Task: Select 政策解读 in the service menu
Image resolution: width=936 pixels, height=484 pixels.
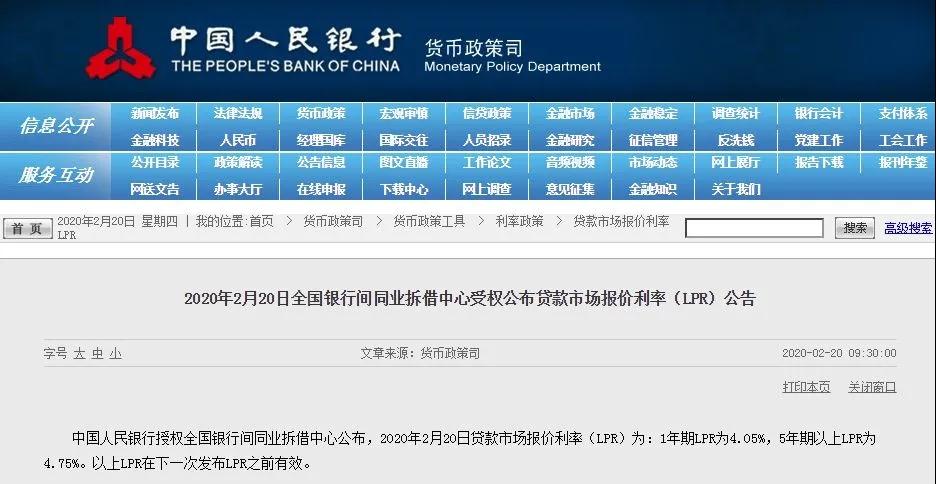Action: (x=238, y=162)
